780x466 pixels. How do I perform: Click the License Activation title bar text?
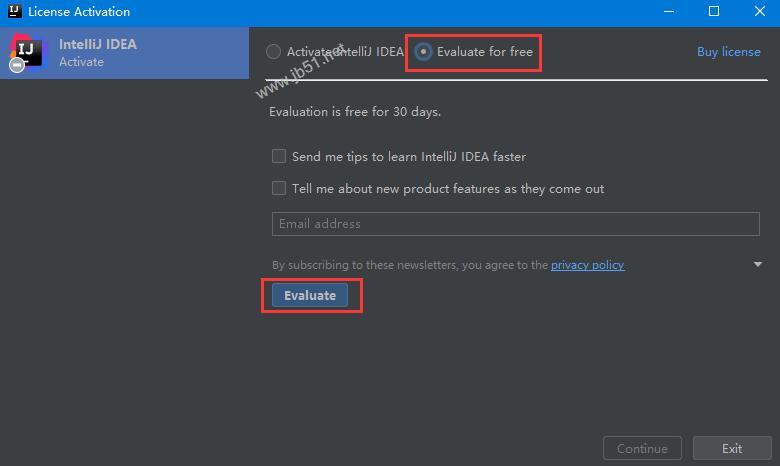click(79, 12)
